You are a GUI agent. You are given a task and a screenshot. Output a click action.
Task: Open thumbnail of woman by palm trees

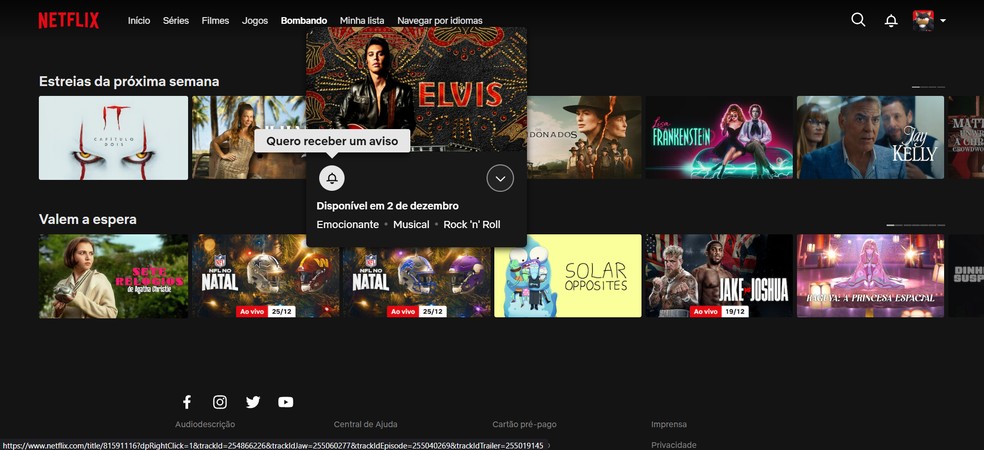tap(249, 138)
